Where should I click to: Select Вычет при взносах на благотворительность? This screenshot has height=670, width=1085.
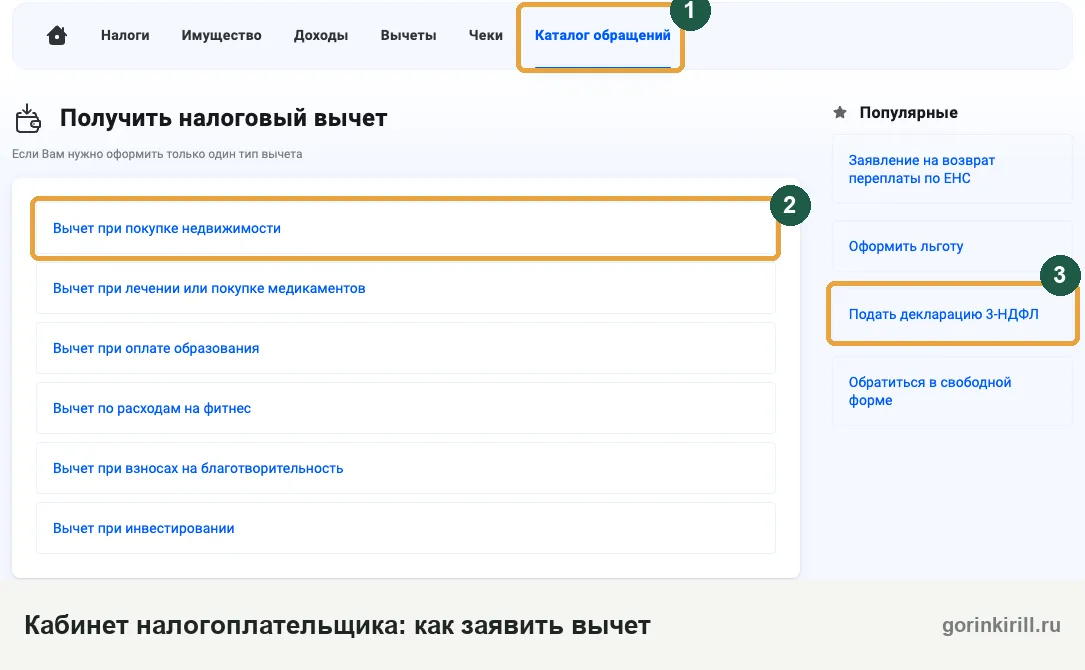pyautogui.click(x=405, y=468)
